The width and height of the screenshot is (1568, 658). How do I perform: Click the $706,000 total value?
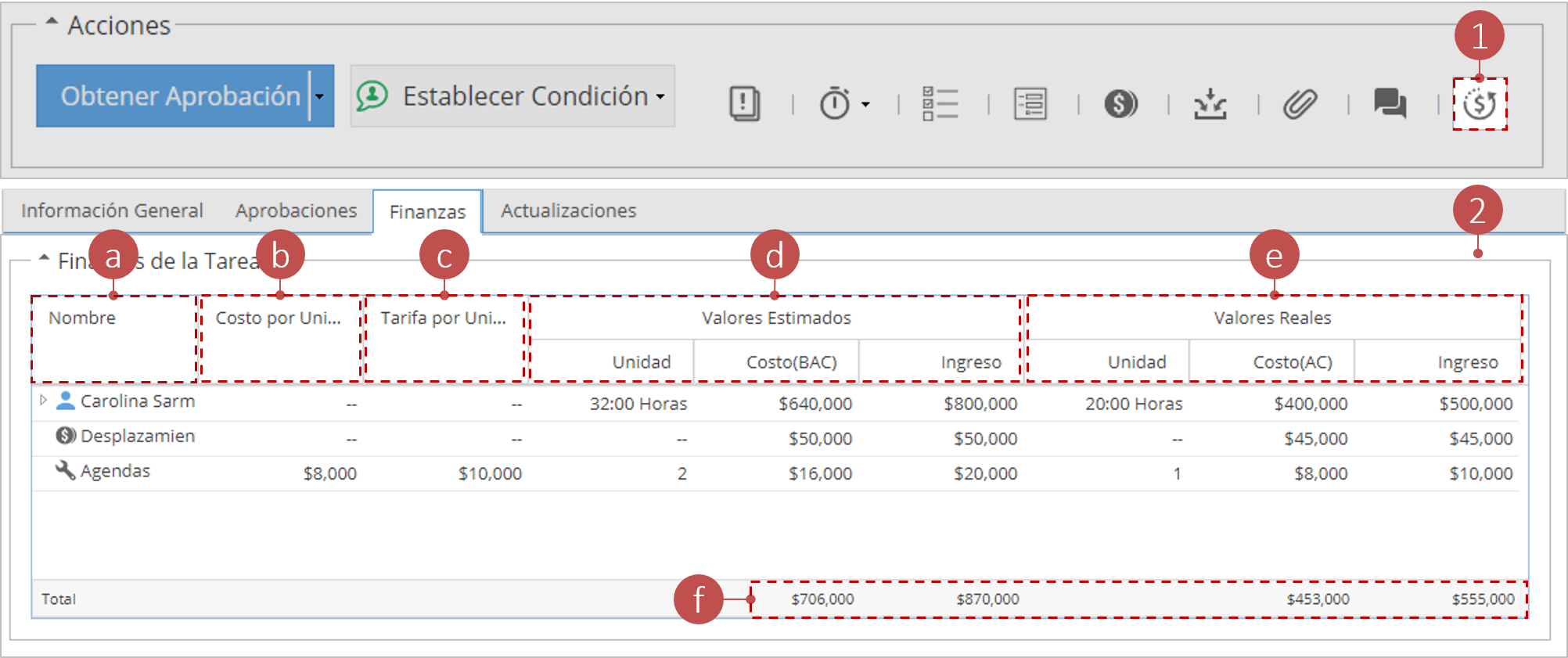[x=822, y=599]
